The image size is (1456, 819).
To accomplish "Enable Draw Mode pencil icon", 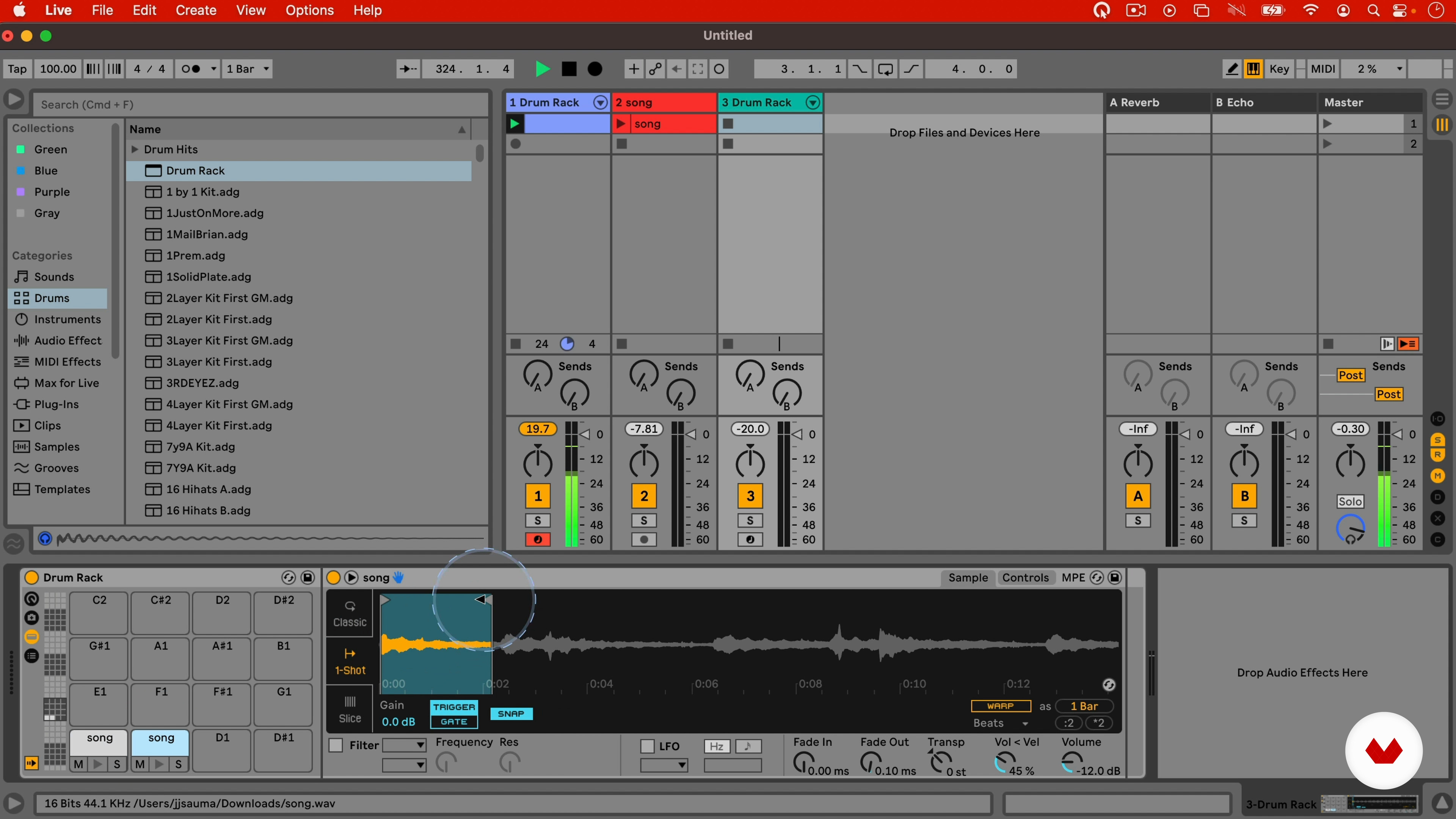I will click(x=1232, y=69).
